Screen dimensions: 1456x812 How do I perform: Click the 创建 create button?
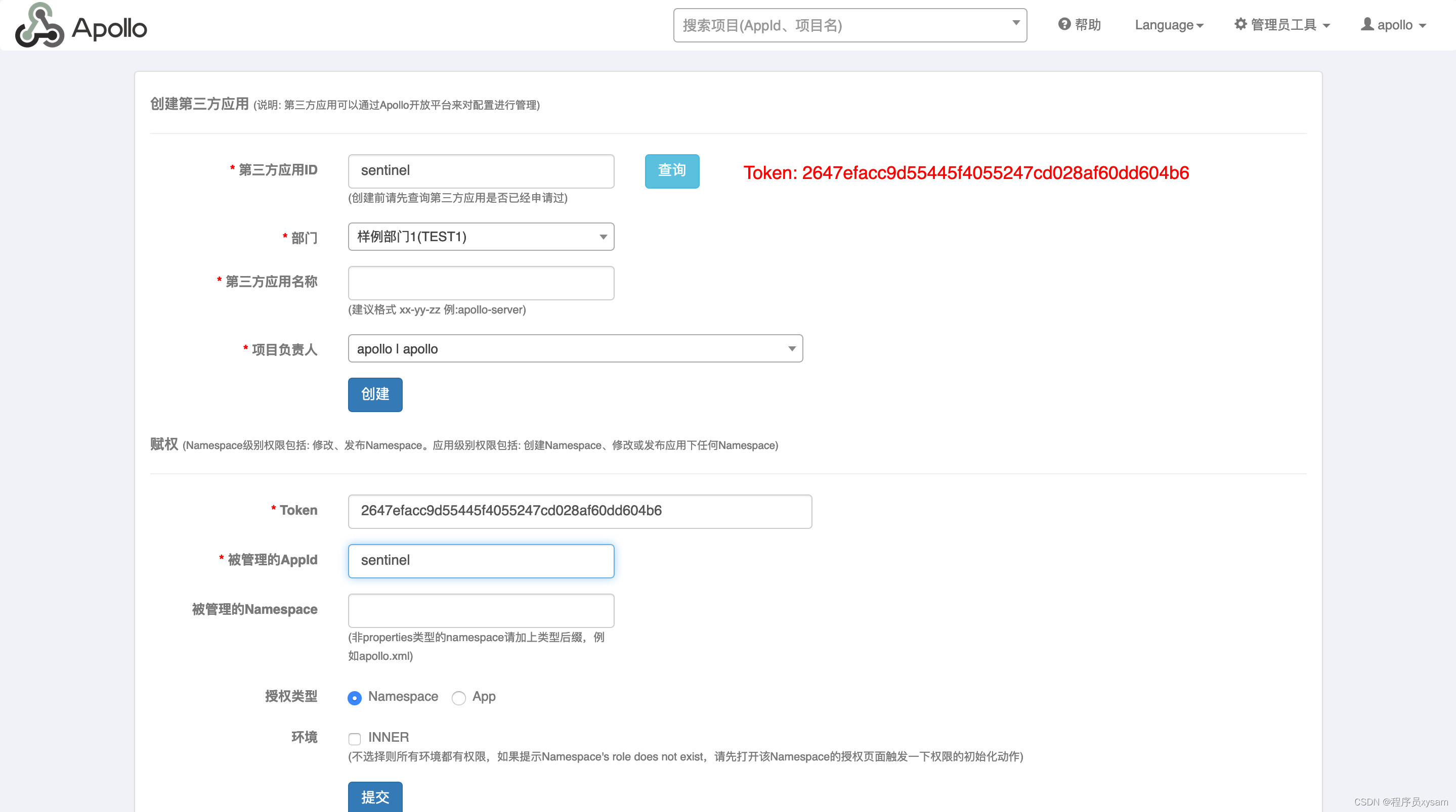click(375, 394)
